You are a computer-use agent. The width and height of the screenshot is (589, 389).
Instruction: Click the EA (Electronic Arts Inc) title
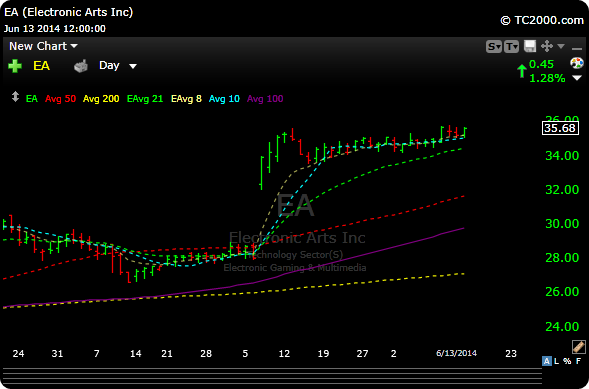(68, 12)
